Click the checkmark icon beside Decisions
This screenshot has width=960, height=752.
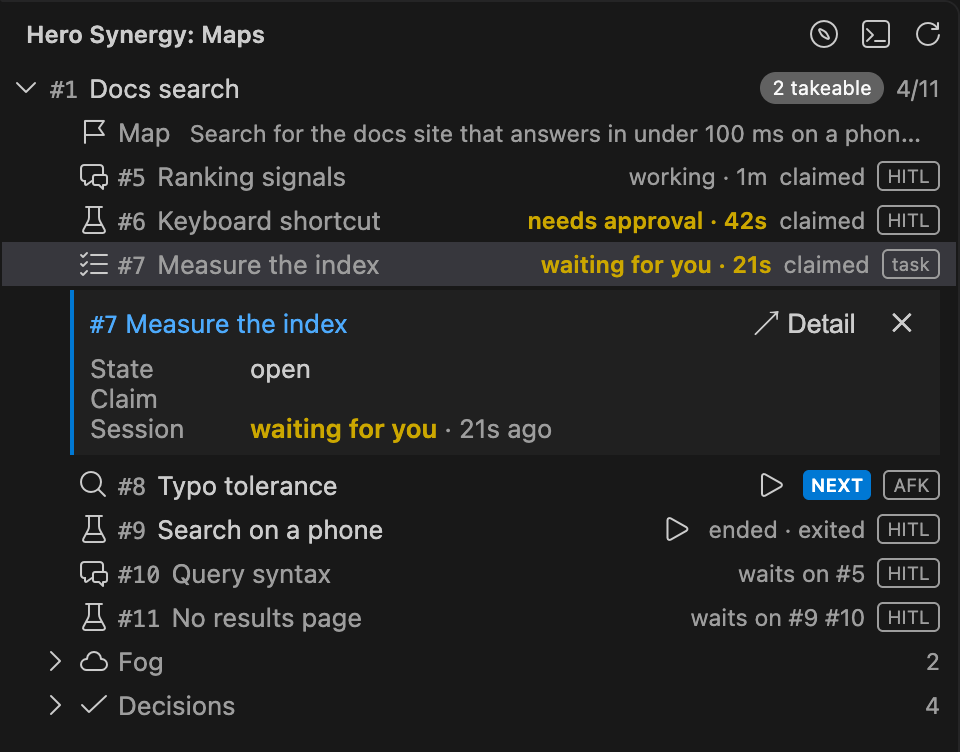(94, 705)
